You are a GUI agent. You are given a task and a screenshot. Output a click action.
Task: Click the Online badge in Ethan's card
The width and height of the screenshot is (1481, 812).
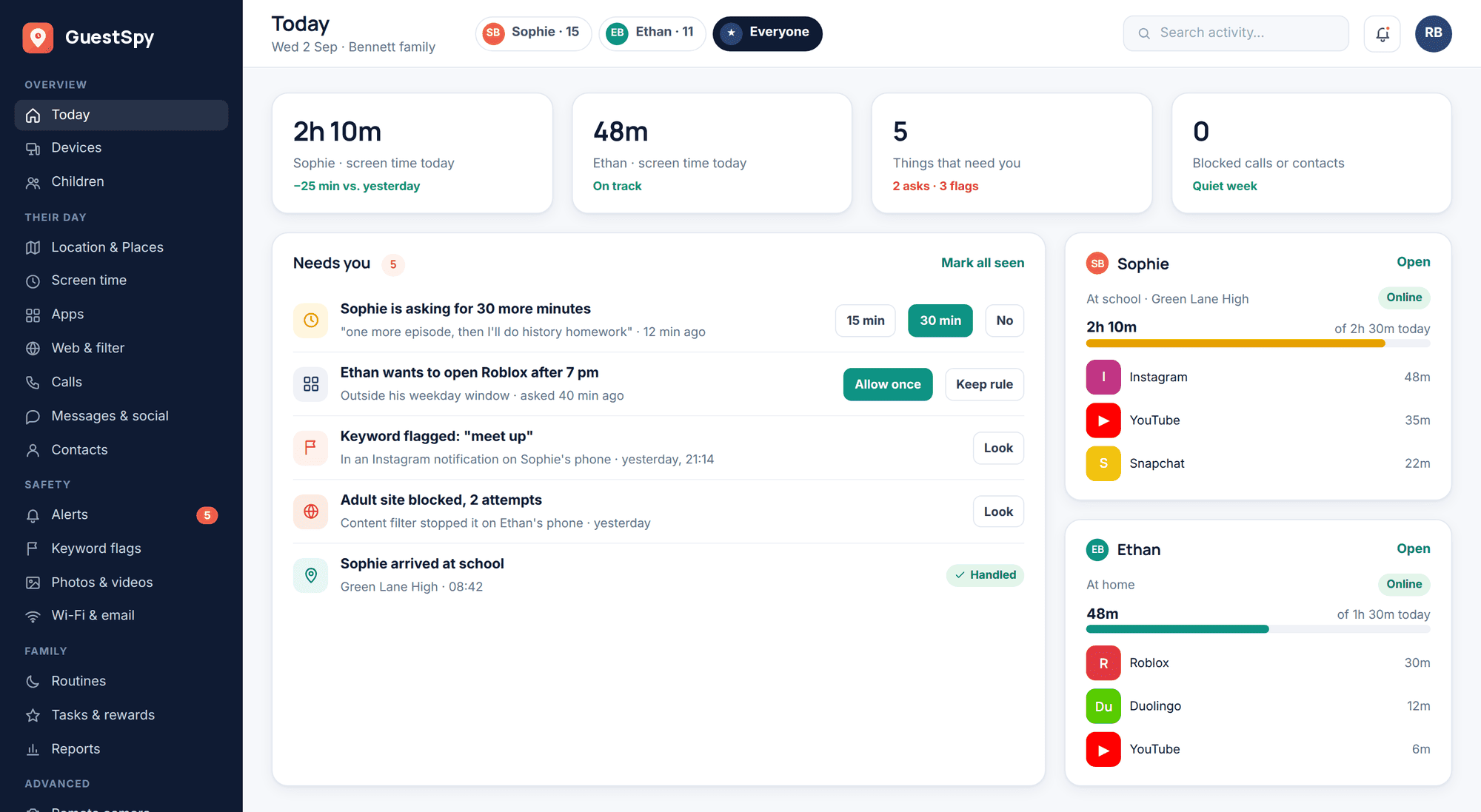coord(1404,584)
